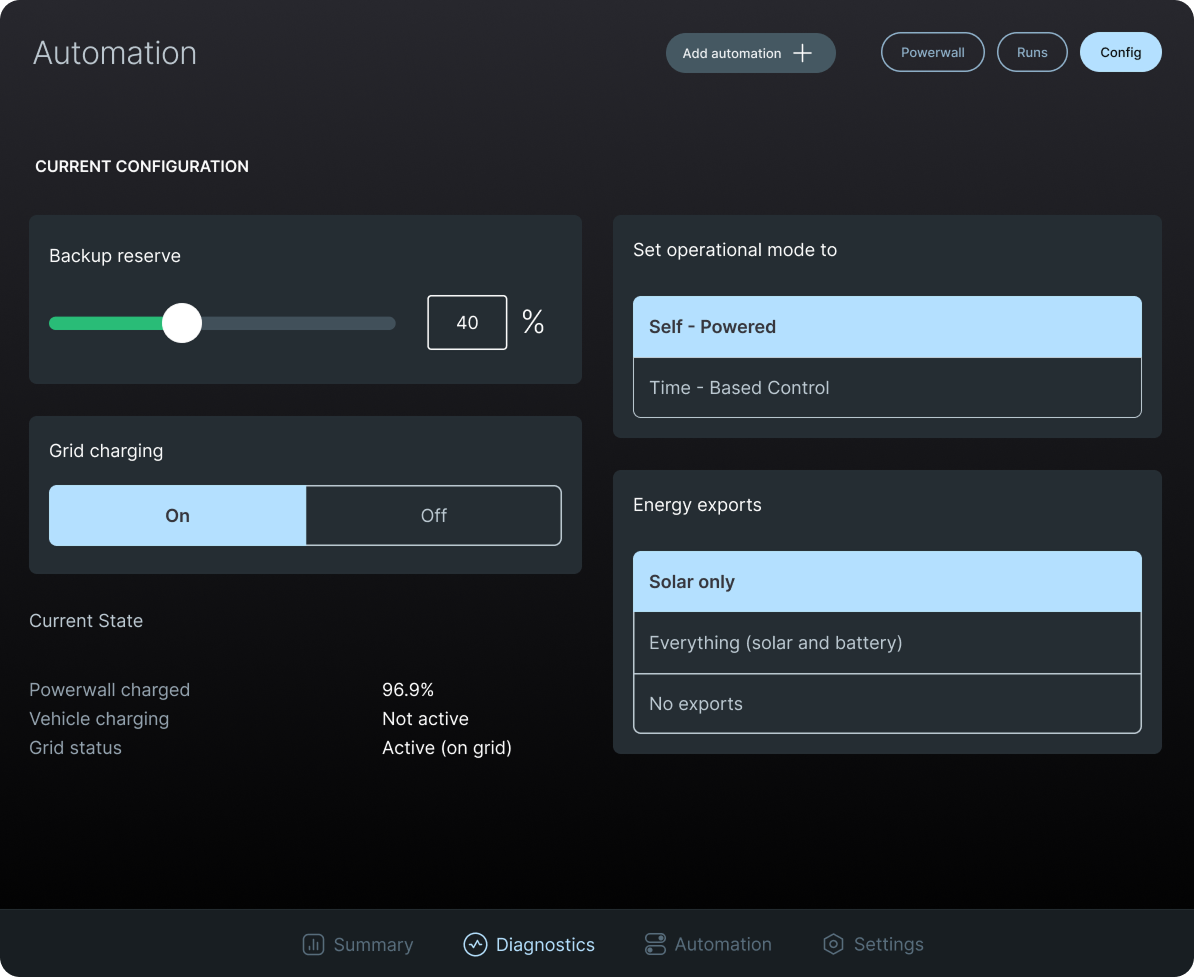
Task: Go to Settings in bottom navigation
Action: click(x=873, y=944)
